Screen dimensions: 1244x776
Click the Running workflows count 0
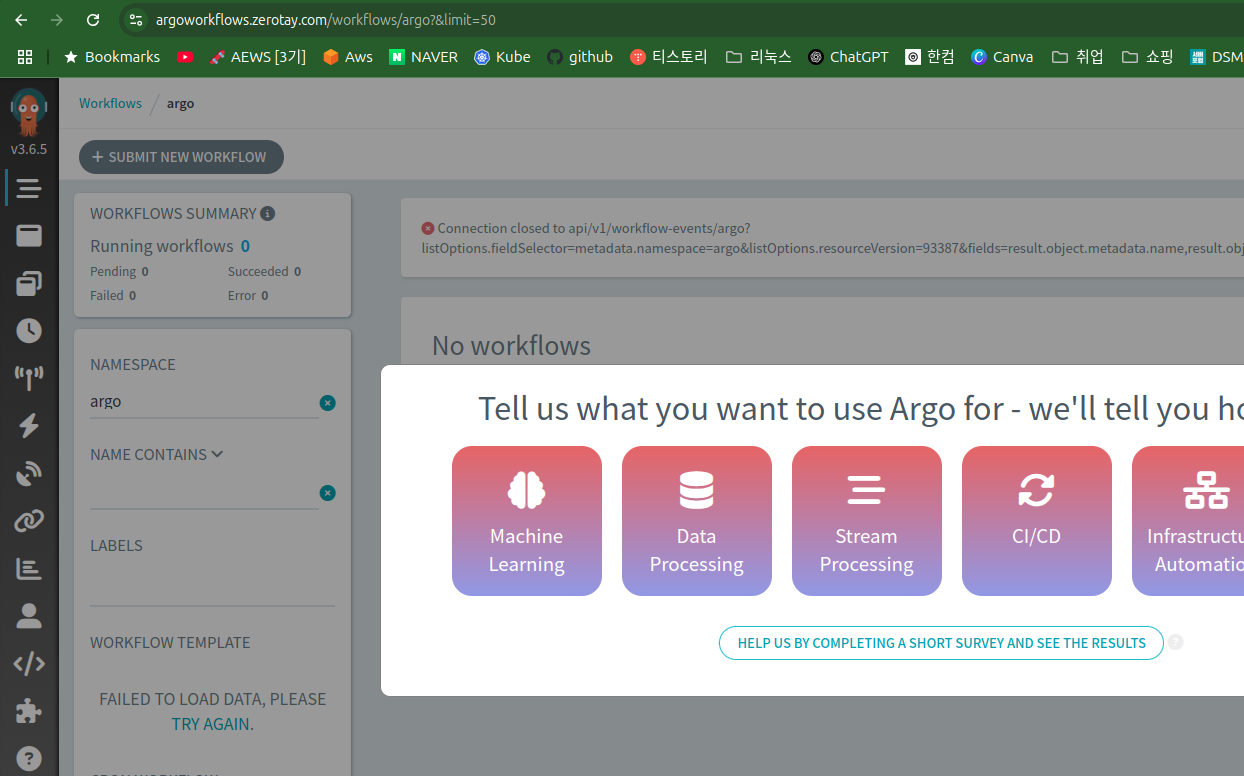tap(245, 246)
